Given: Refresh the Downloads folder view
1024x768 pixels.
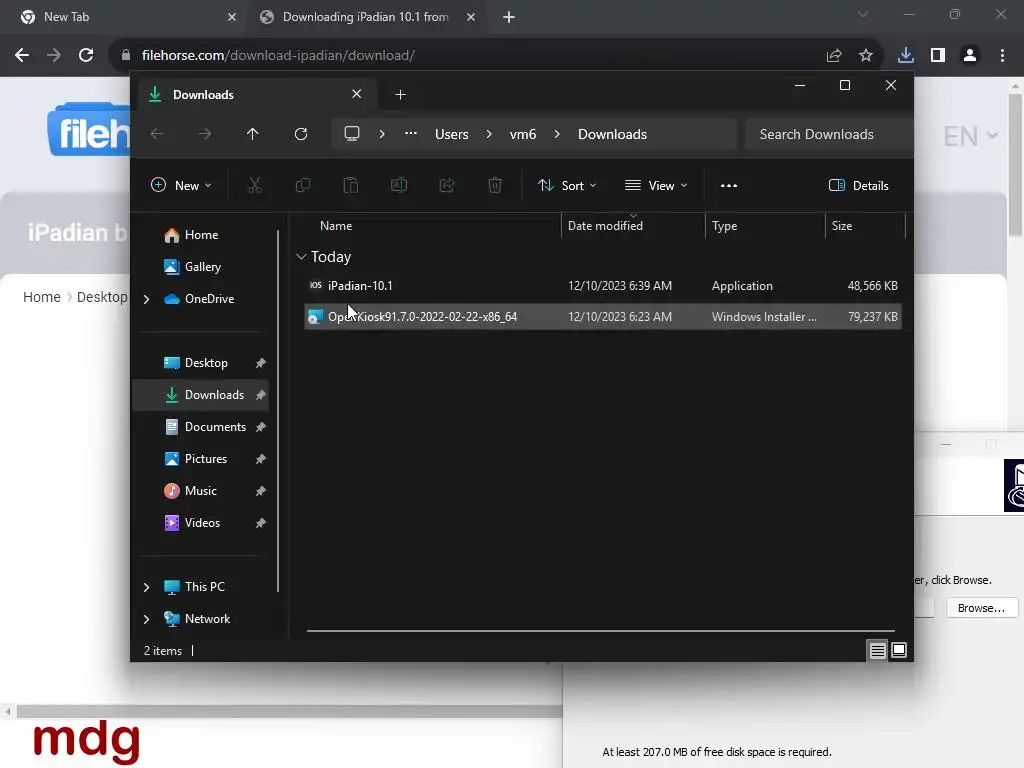Looking at the screenshot, I should (x=300, y=134).
